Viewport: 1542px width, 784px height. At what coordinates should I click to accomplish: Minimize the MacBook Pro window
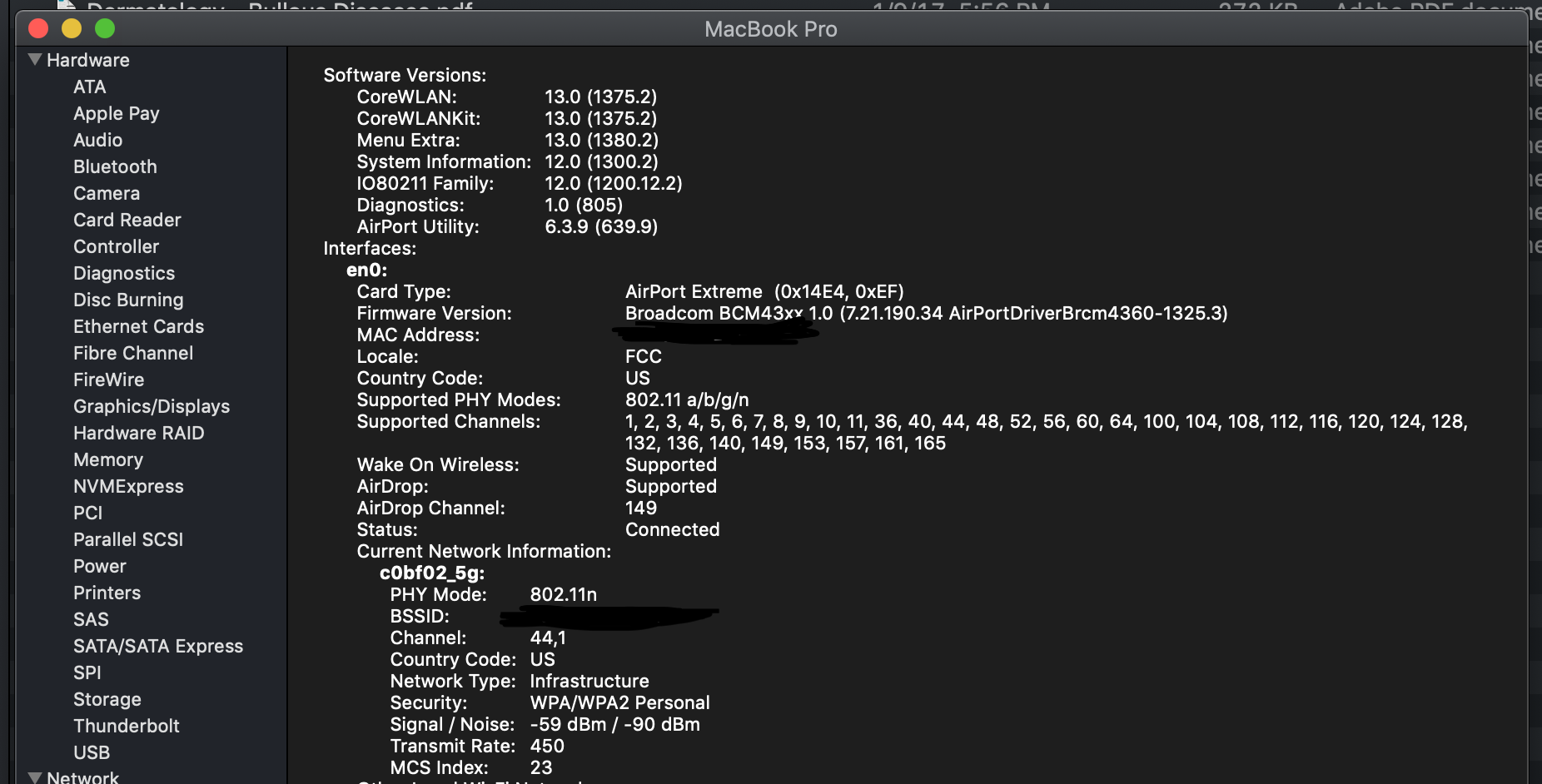72,28
